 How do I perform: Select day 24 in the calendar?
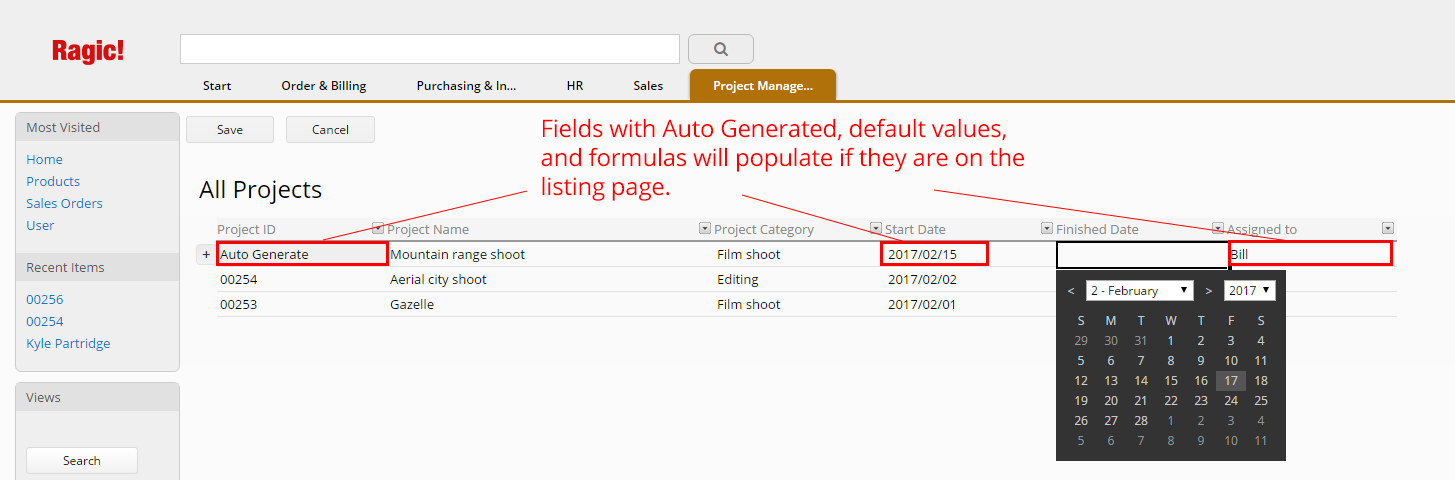[x=1231, y=400]
